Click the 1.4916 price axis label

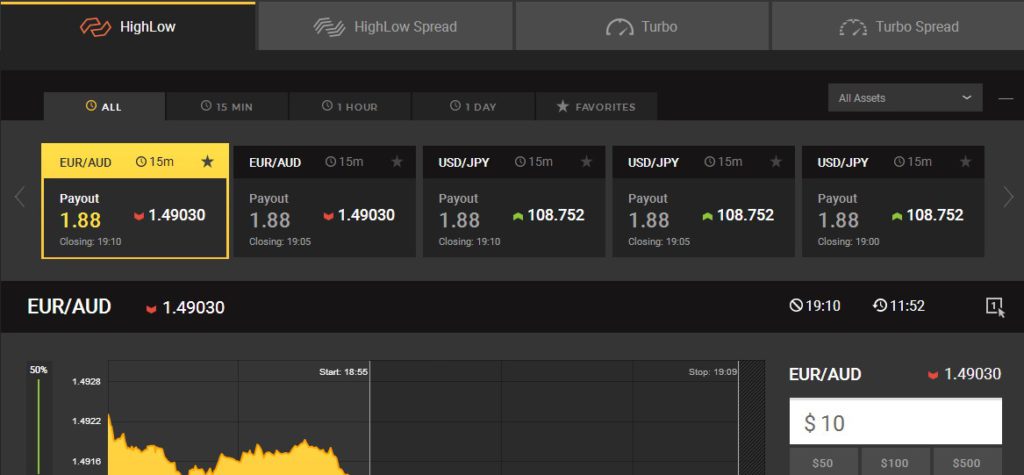click(x=86, y=461)
